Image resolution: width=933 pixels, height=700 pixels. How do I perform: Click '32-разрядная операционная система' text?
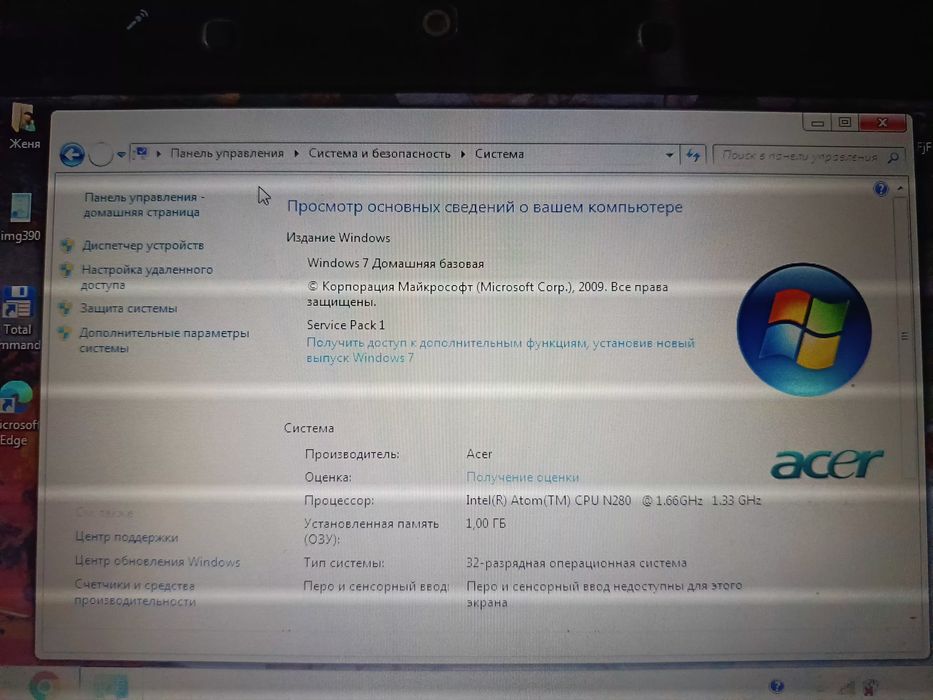click(x=576, y=563)
